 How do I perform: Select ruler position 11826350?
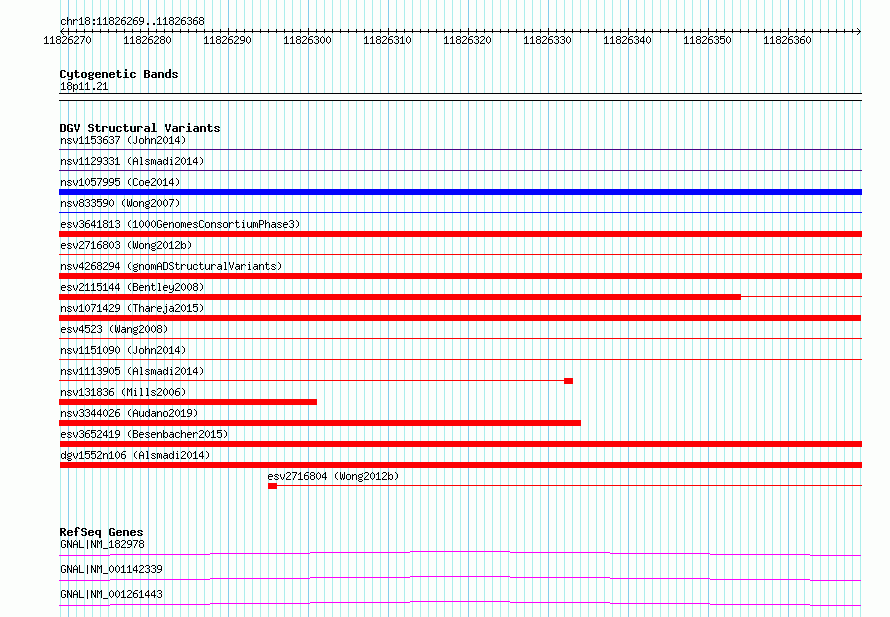pyautogui.click(x=707, y=40)
